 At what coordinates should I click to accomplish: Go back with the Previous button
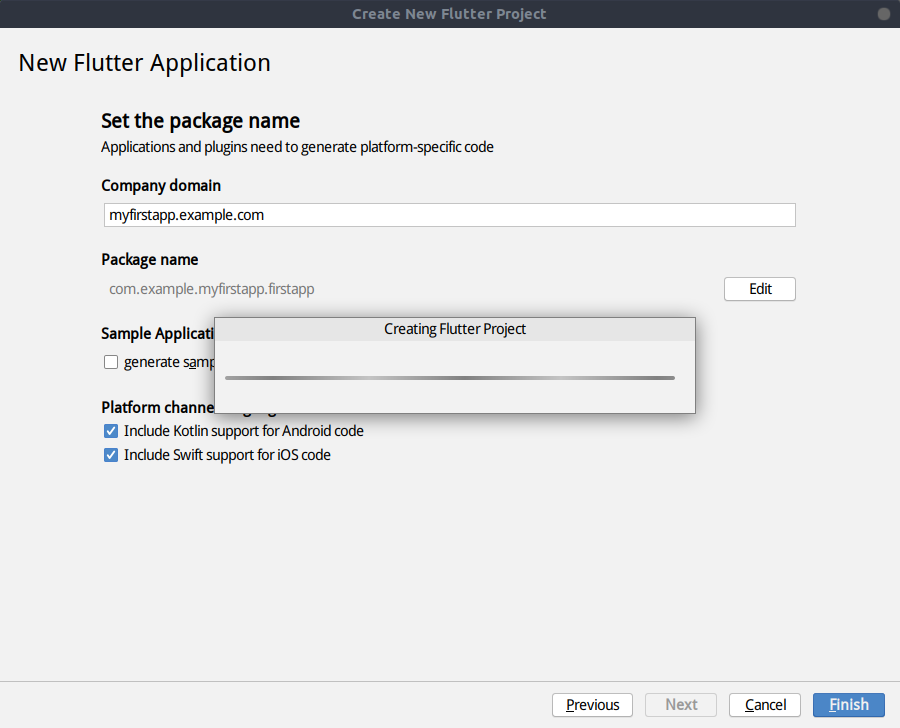pyautogui.click(x=592, y=705)
